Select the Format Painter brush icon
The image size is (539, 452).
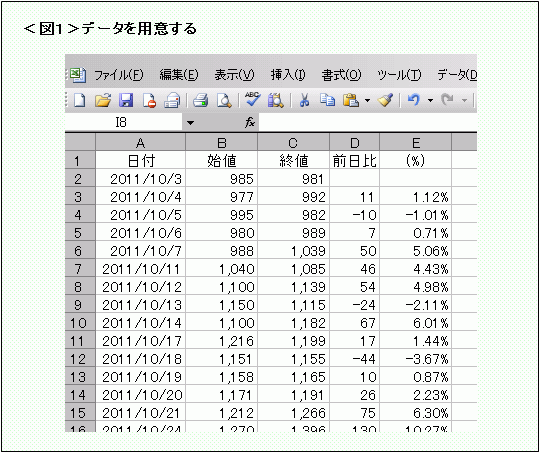pyautogui.click(x=385, y=100)
